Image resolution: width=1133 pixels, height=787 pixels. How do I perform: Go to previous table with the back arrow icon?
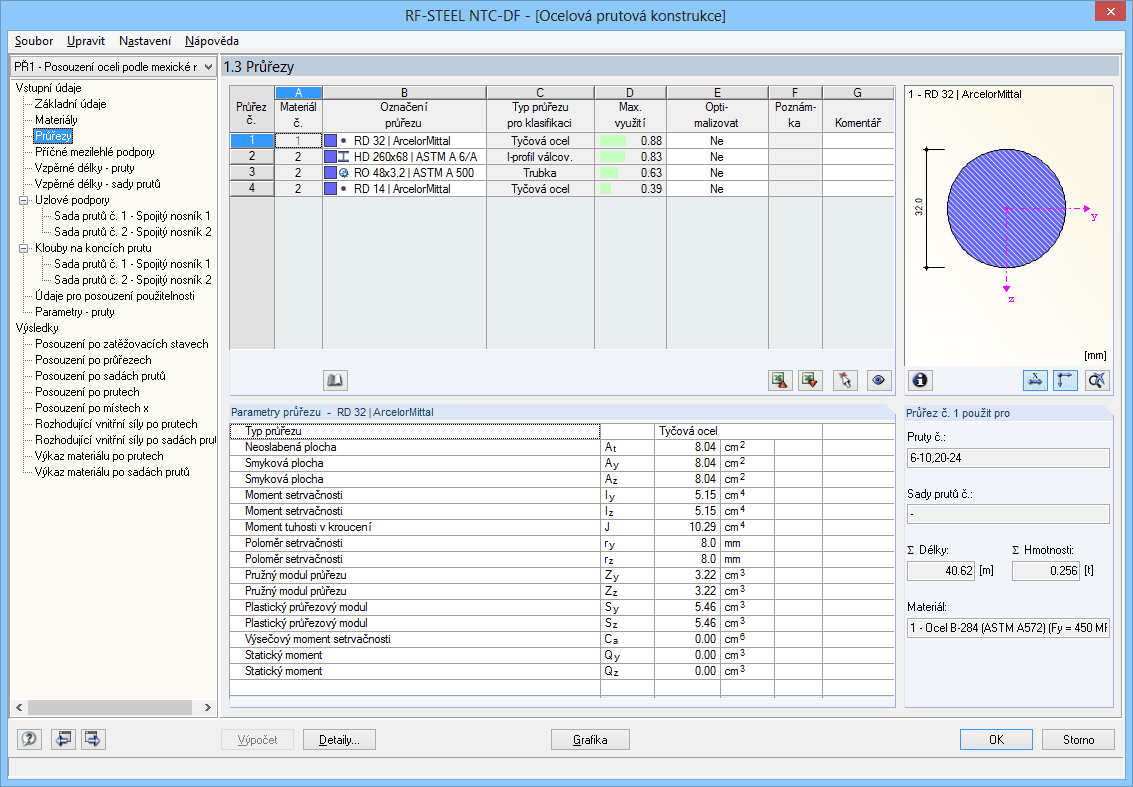(x=64, y=739)
